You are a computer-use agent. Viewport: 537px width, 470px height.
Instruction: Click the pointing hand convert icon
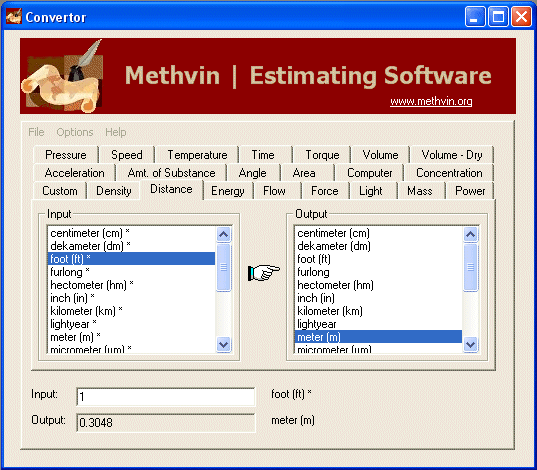click(x=263, y=272)
